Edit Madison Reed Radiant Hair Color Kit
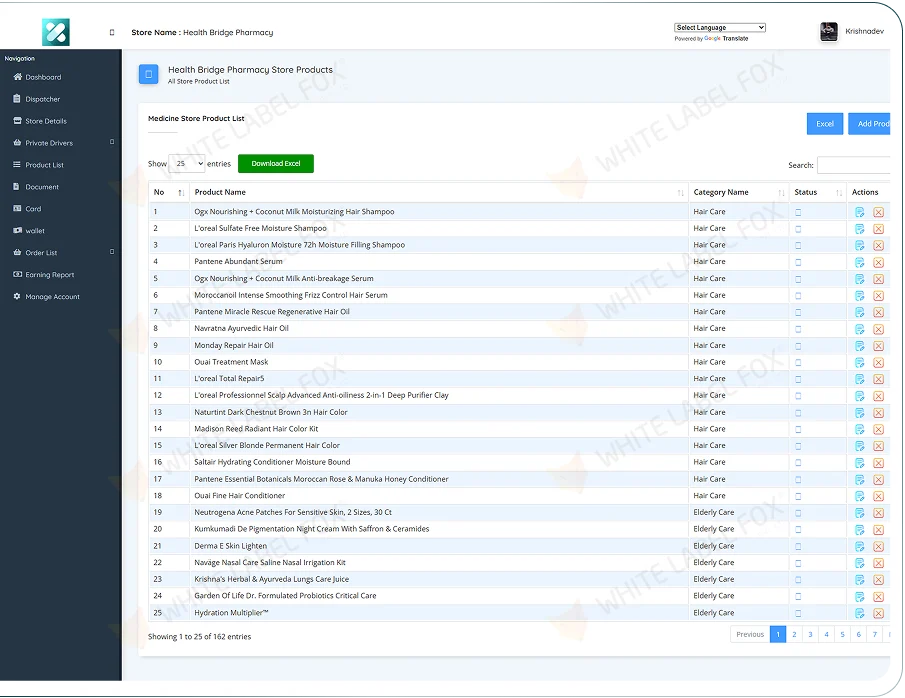 pyautogui.click(x=859, y=430)
